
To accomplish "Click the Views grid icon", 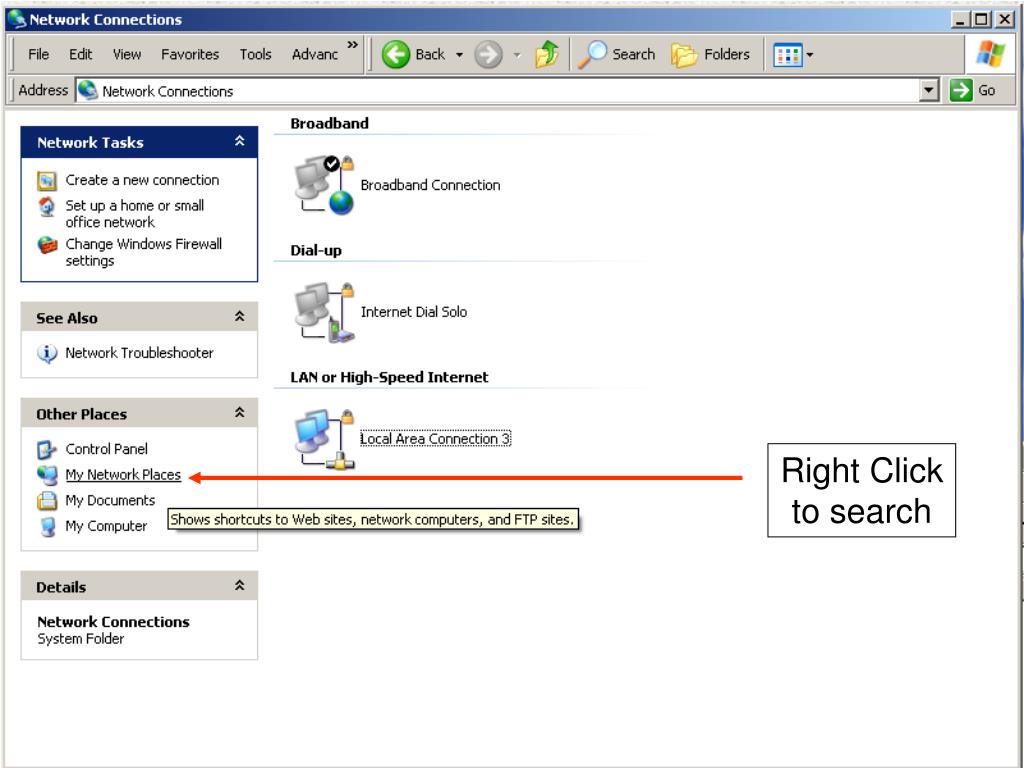I will [788, 55].
